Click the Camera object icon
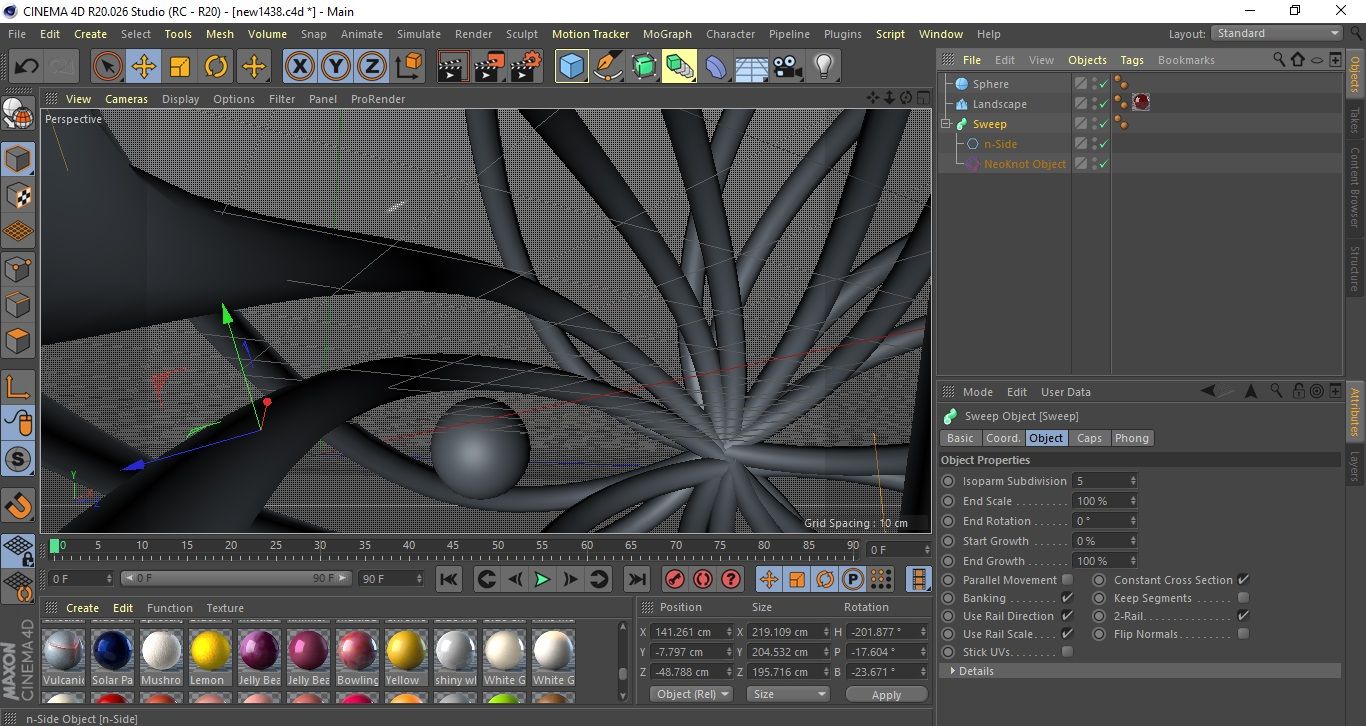 point(788,67)
